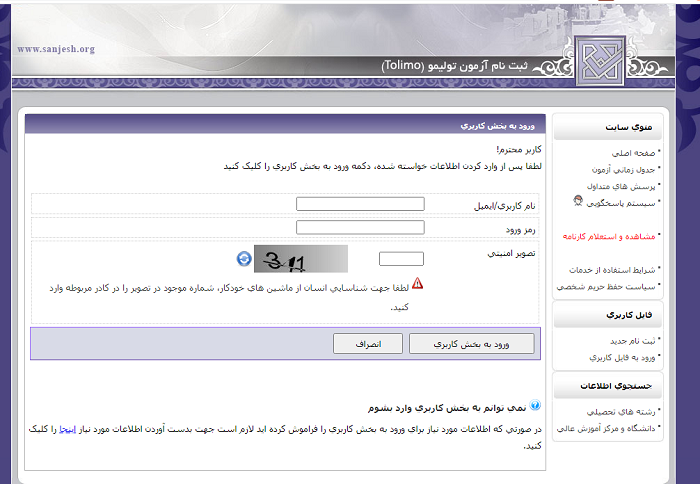Open رشته های تحصیلی link
Viewport: 700px width, 484px height.
[x=621, y=412]
